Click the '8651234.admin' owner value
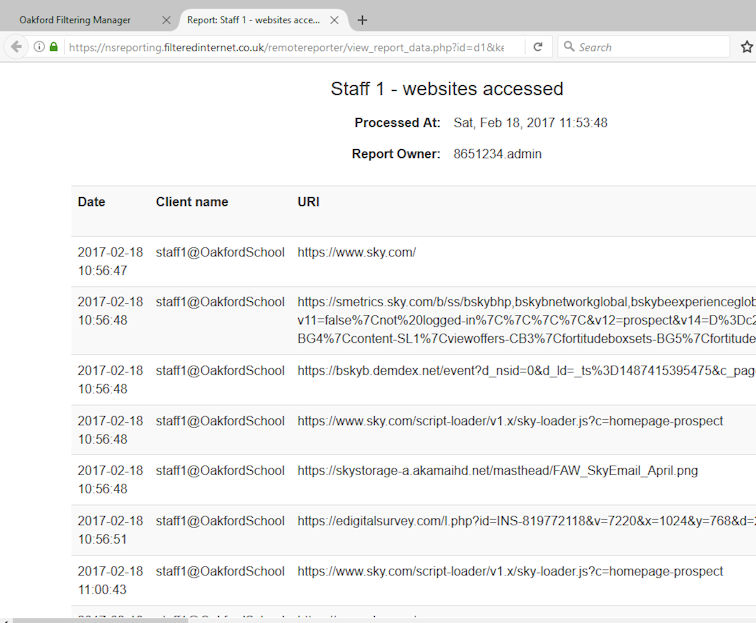This screenshot has width=756, height=623. tap(498, 154)
